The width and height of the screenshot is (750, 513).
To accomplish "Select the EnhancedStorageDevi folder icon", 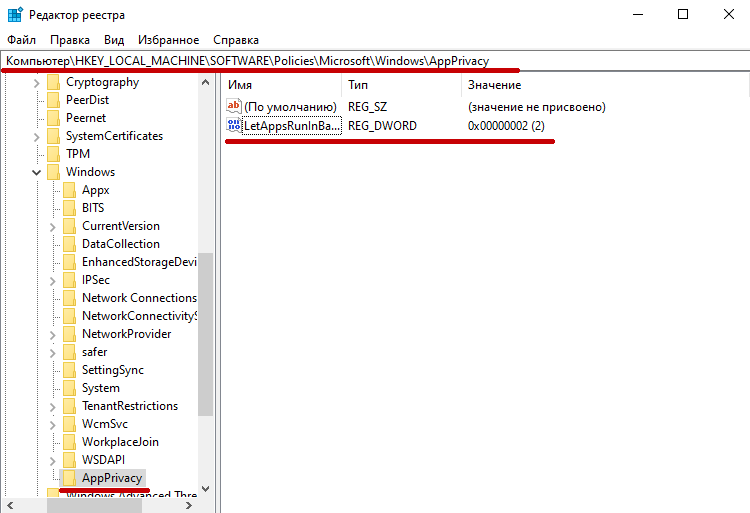I will [x=69, y=262].
